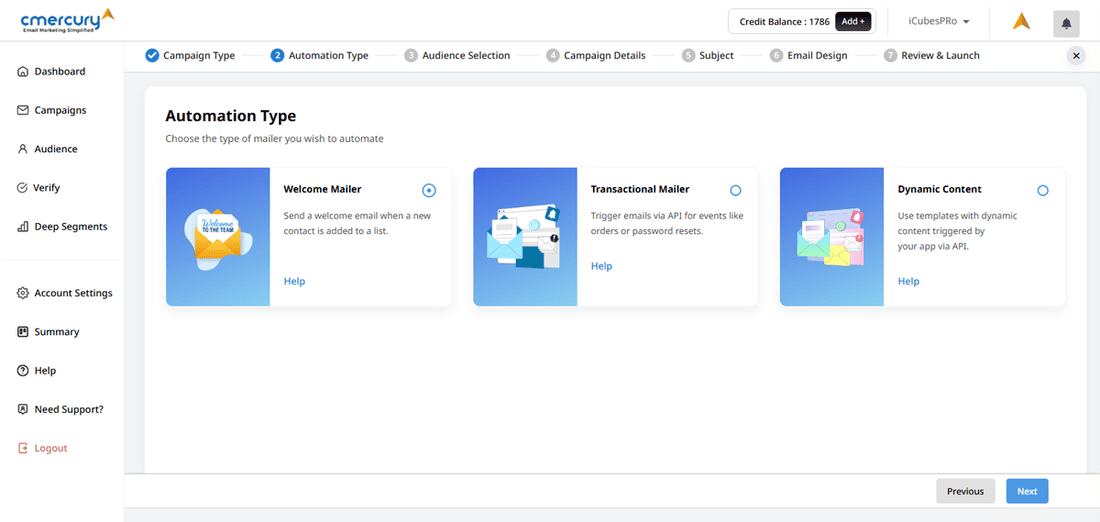1100x522 pixels.
Task: Open Help link under Transactional Mailer
Action: pyautogui.click(x=601, y=266)
